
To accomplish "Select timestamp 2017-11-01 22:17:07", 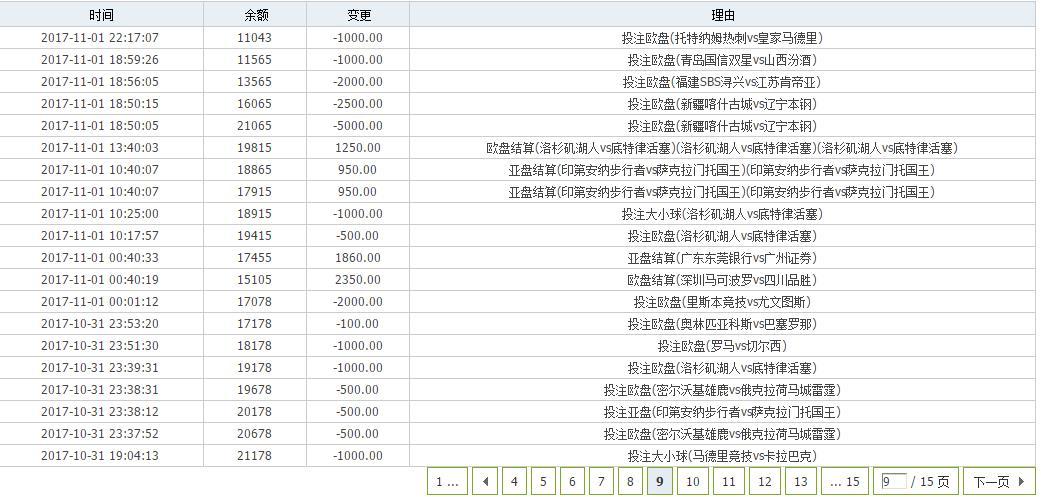I will coord(100,38).
